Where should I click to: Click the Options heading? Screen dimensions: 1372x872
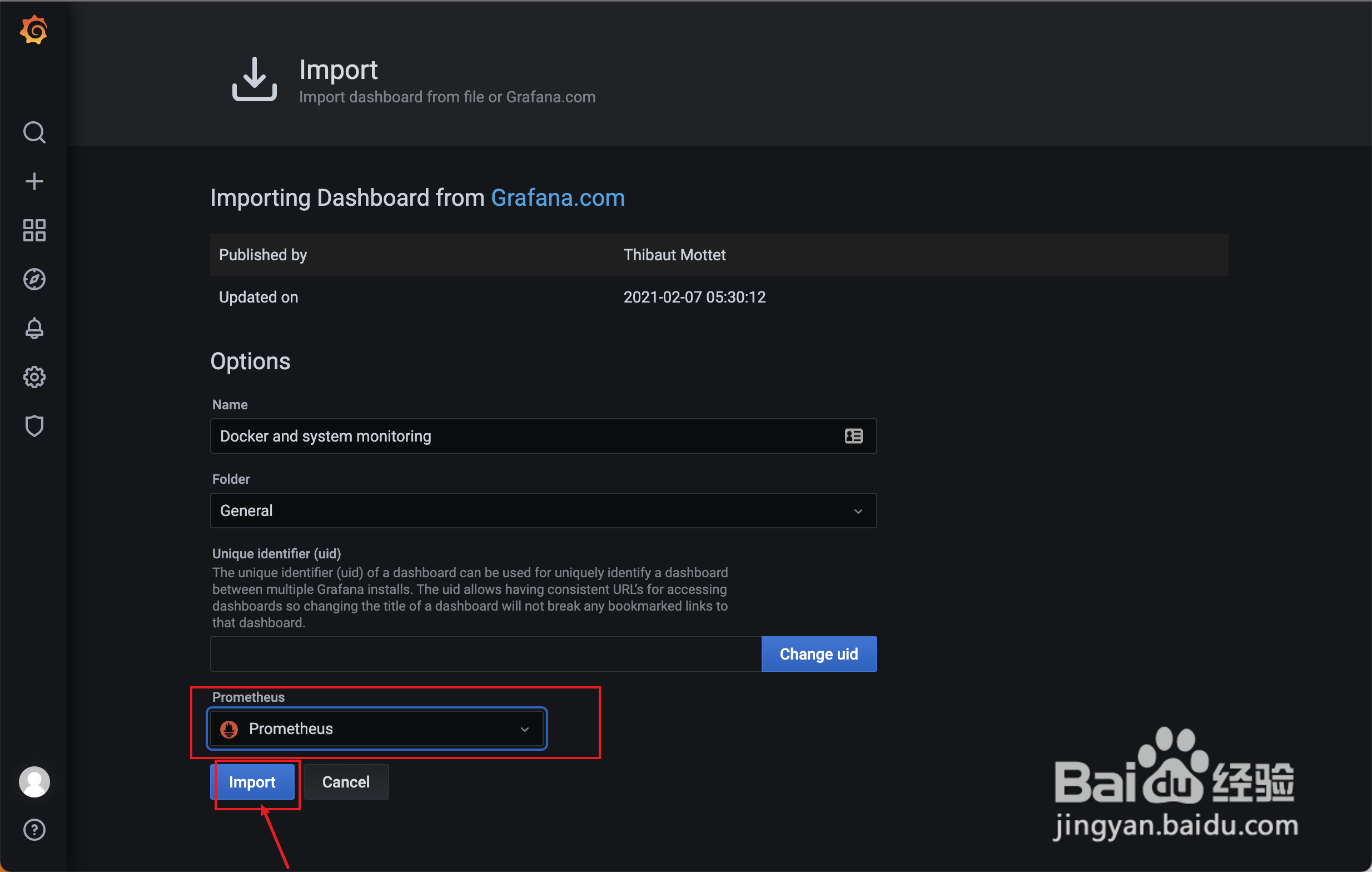(250, 361)
